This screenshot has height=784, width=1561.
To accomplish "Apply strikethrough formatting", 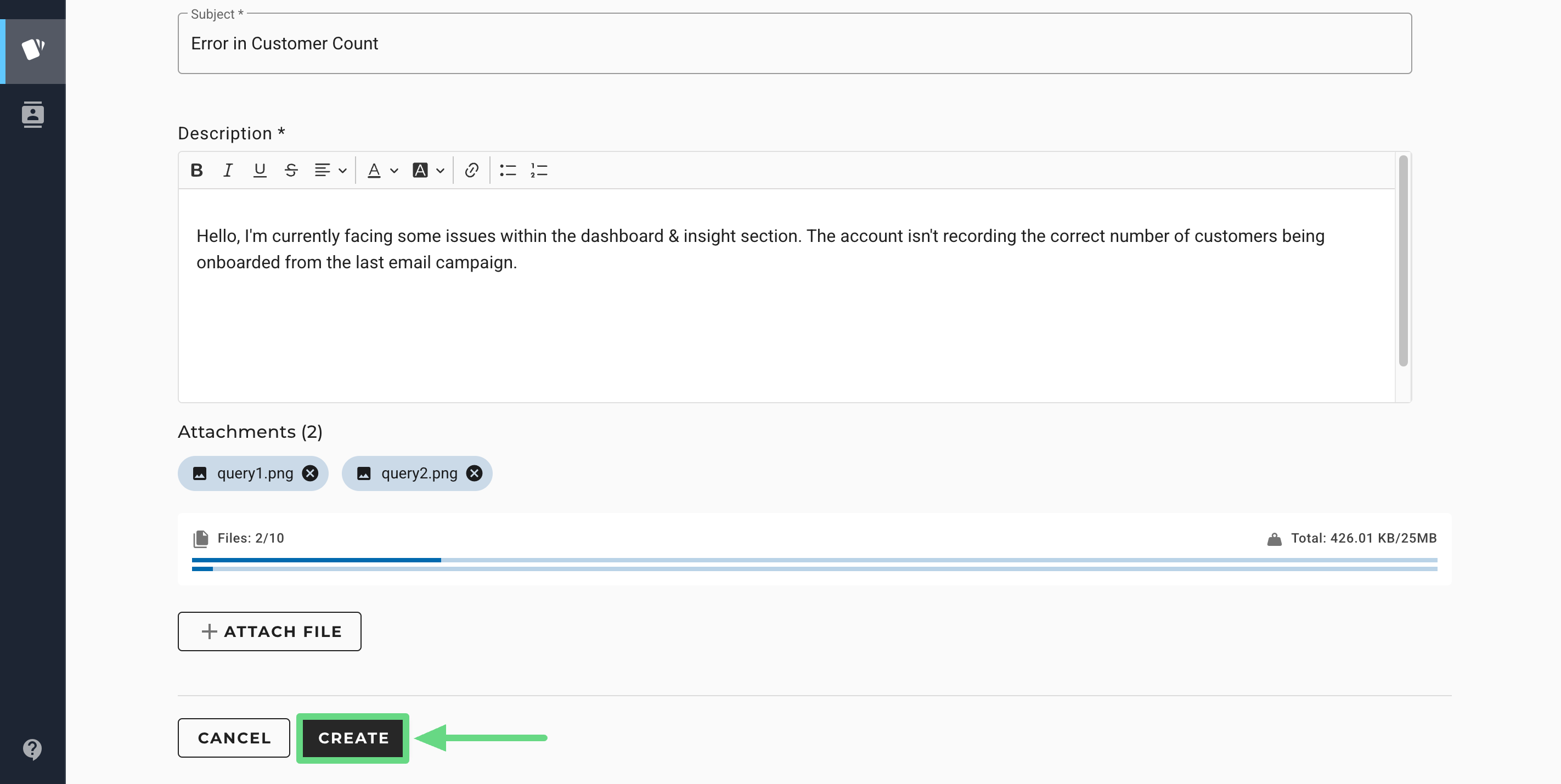I will (291, 170).
